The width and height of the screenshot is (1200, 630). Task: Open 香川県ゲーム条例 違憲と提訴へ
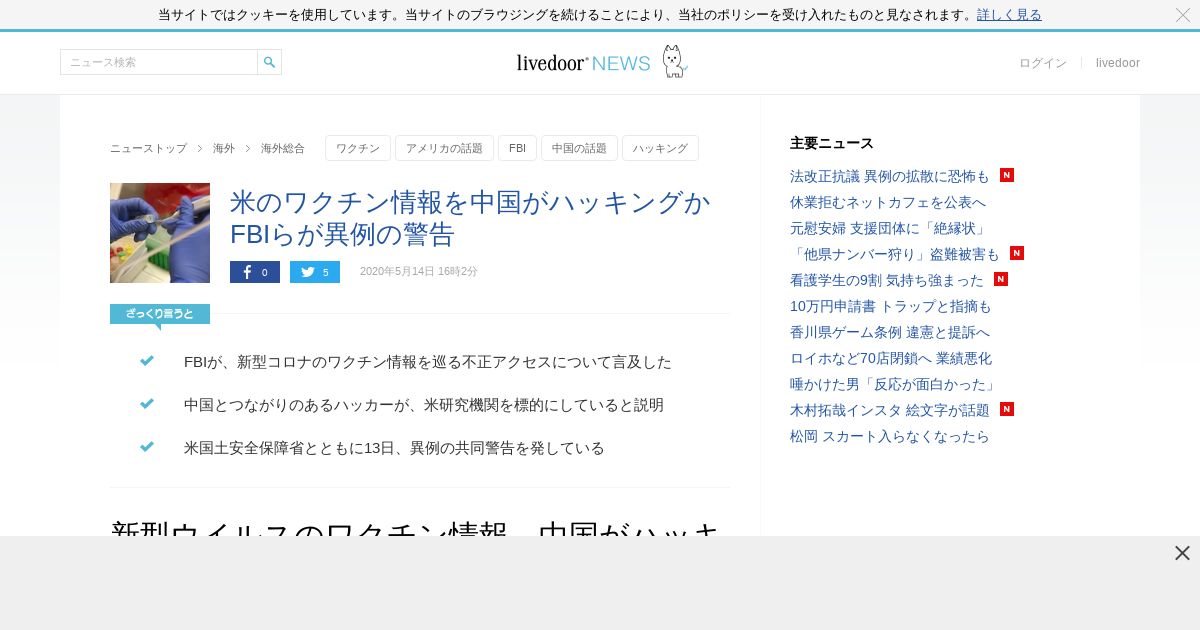coord(890,332)
